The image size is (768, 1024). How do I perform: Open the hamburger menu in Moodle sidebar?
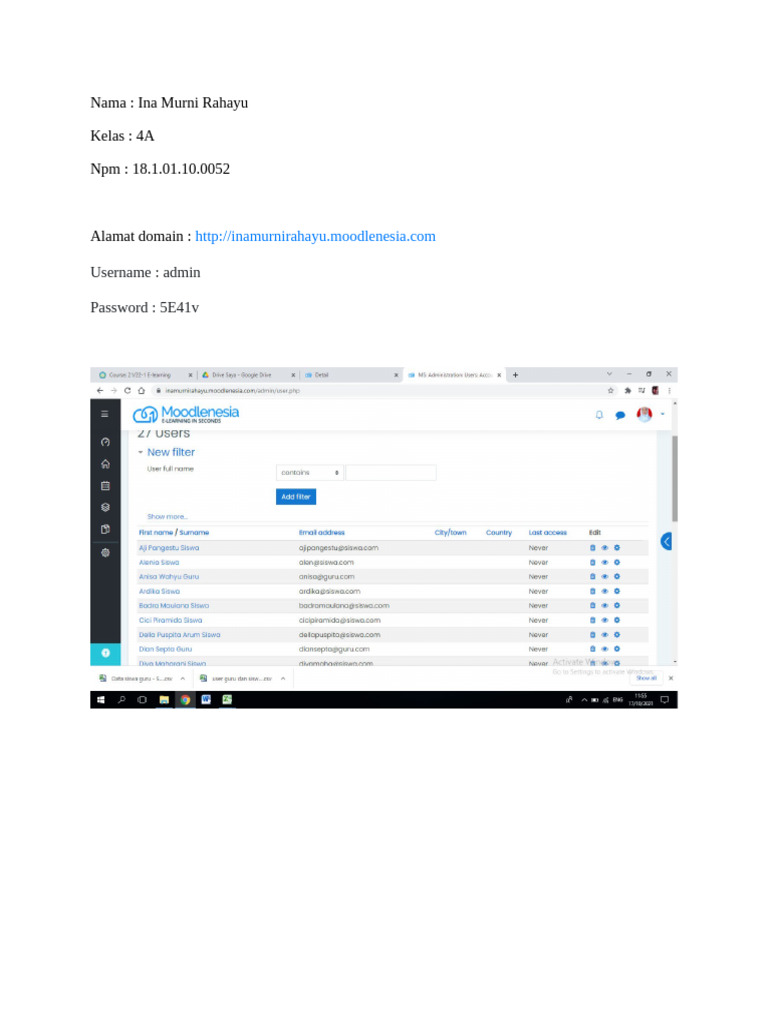104,414
